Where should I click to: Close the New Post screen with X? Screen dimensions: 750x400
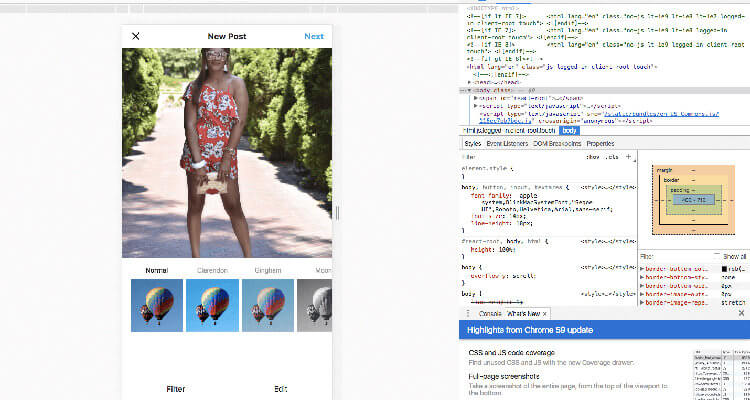coord(136,37)
